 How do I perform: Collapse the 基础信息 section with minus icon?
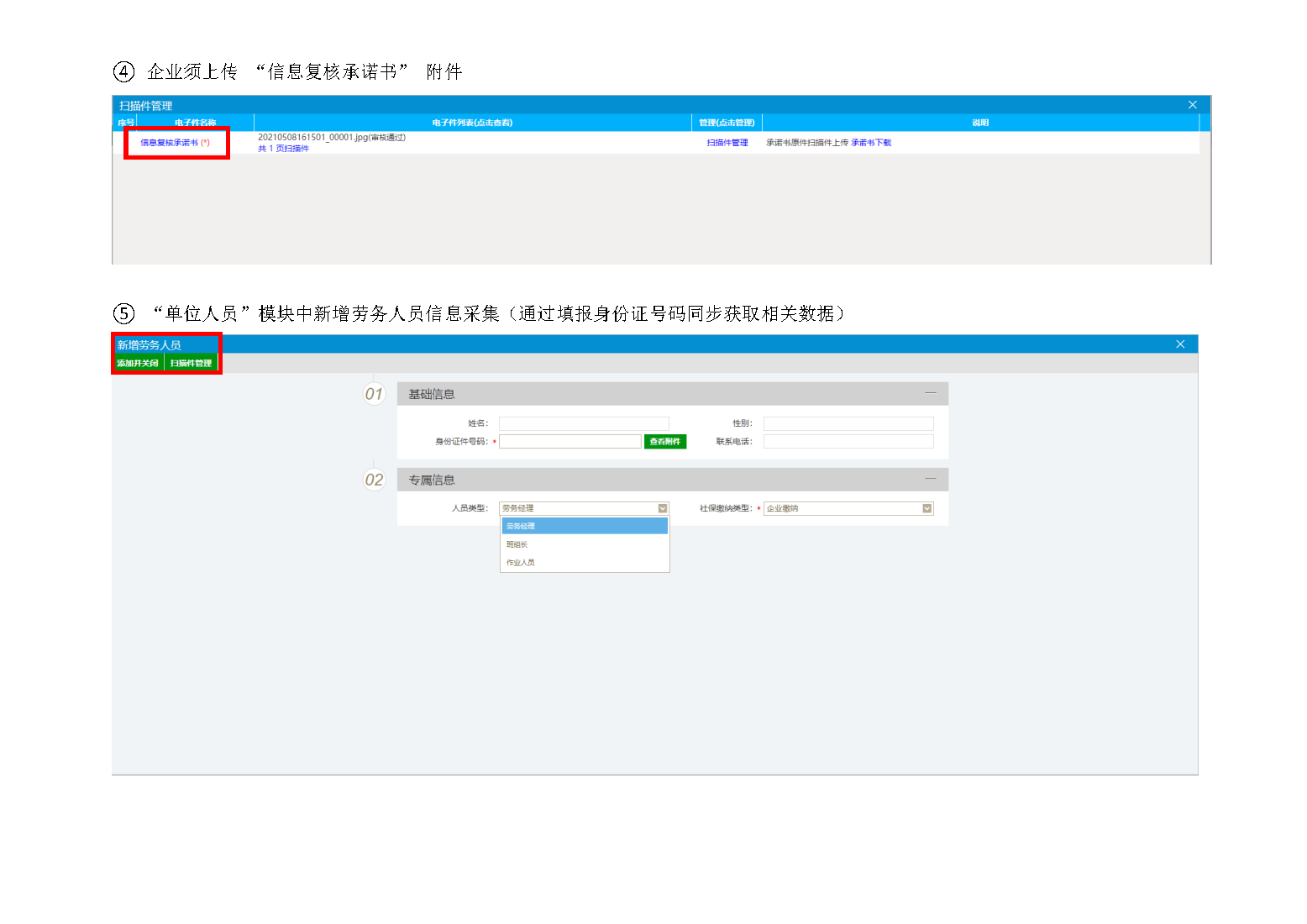[x=930, y=393]
